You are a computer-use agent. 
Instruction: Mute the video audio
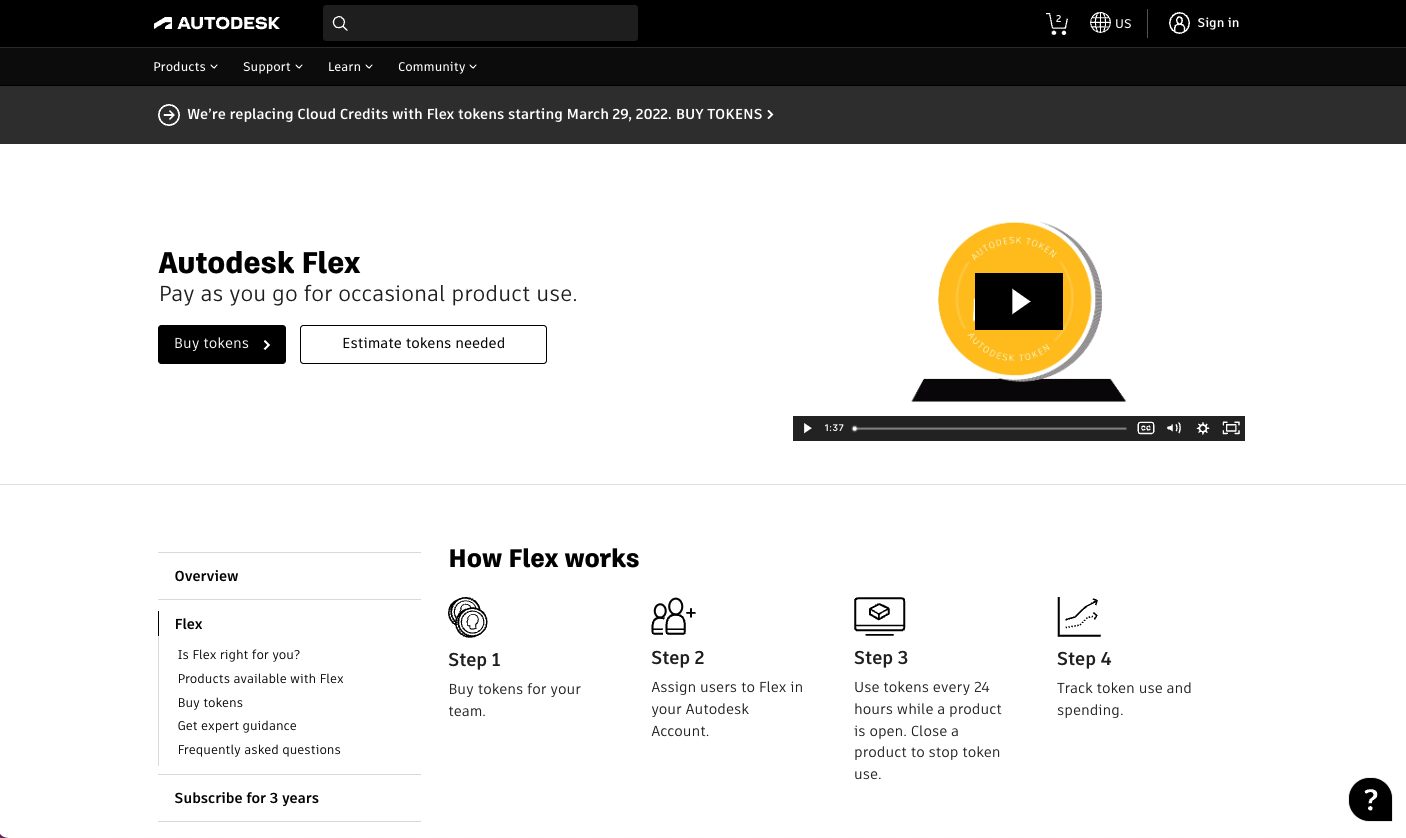pos(1174,428)
